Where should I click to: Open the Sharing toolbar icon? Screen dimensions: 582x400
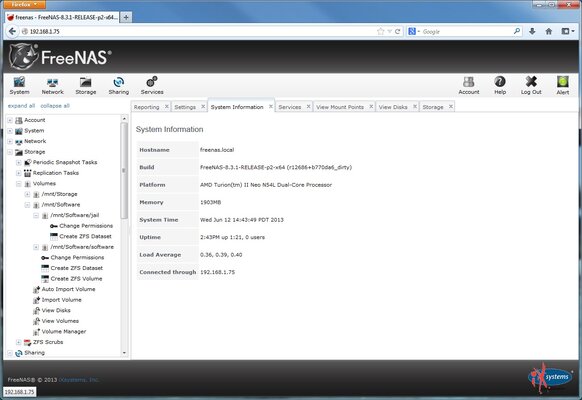tap(119, 85)
